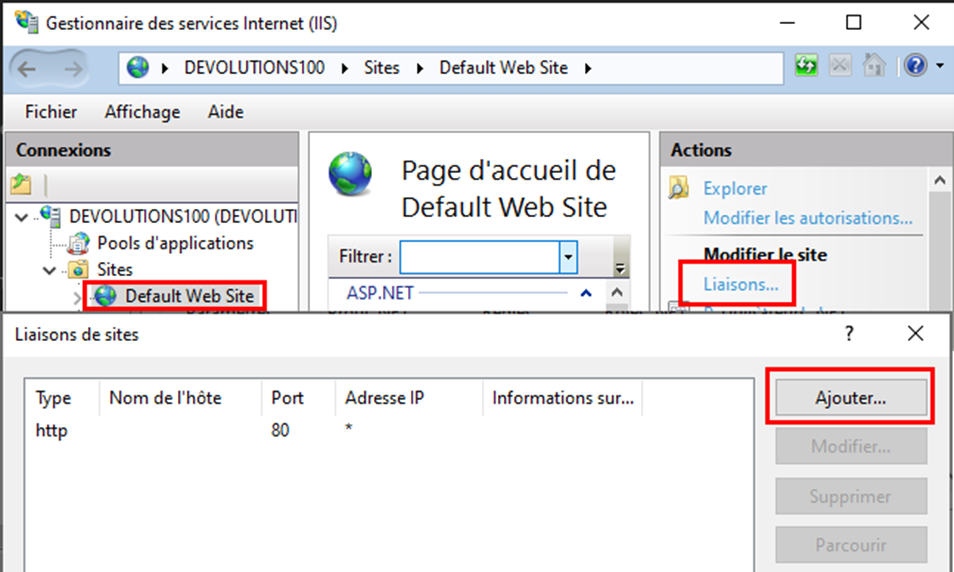Click the Adresse IP column header
The height and width of the screenshot is (572, 954).
coord(409,398)
